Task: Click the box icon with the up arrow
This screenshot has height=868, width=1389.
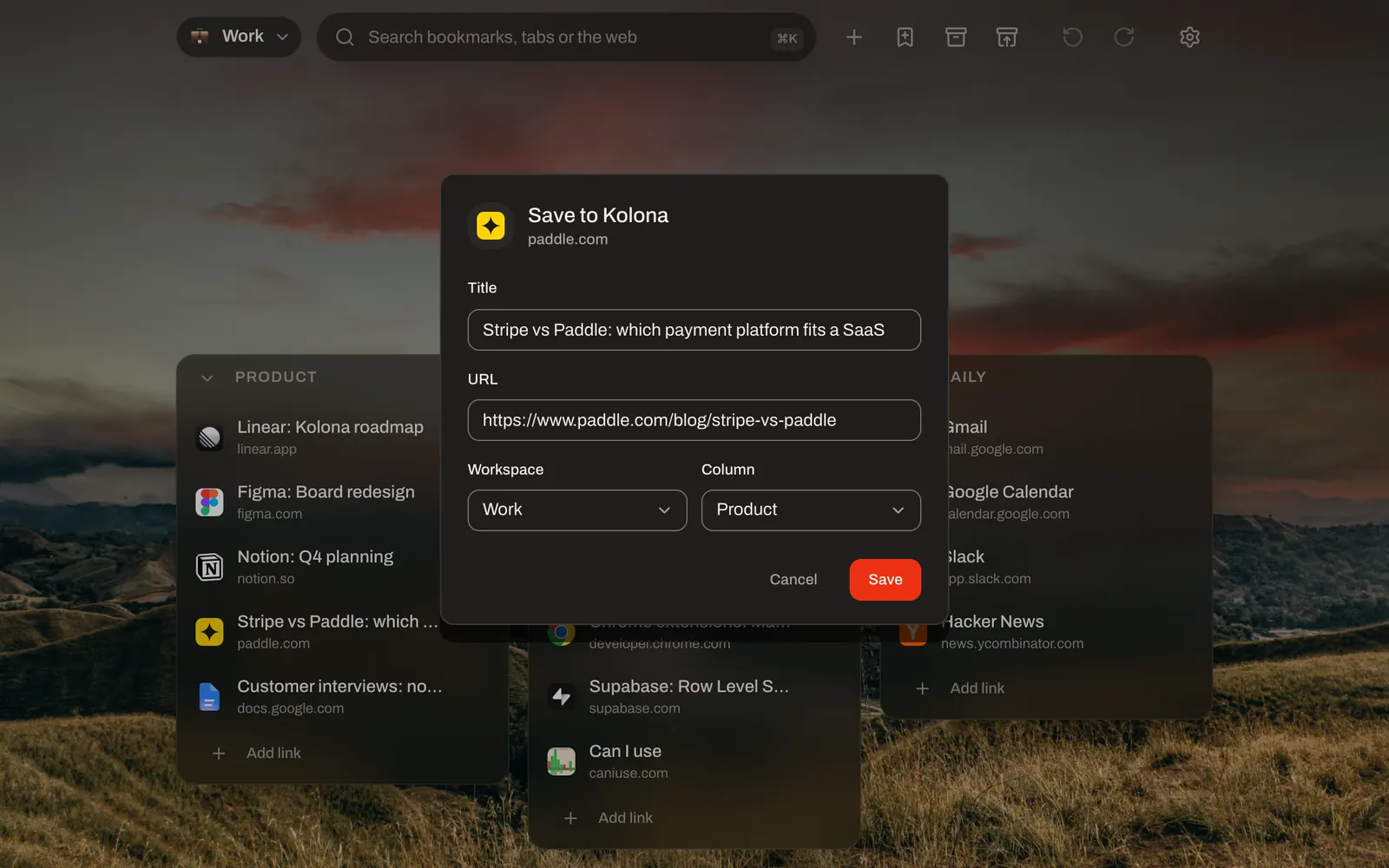Action: click(x=1007, y=37)
